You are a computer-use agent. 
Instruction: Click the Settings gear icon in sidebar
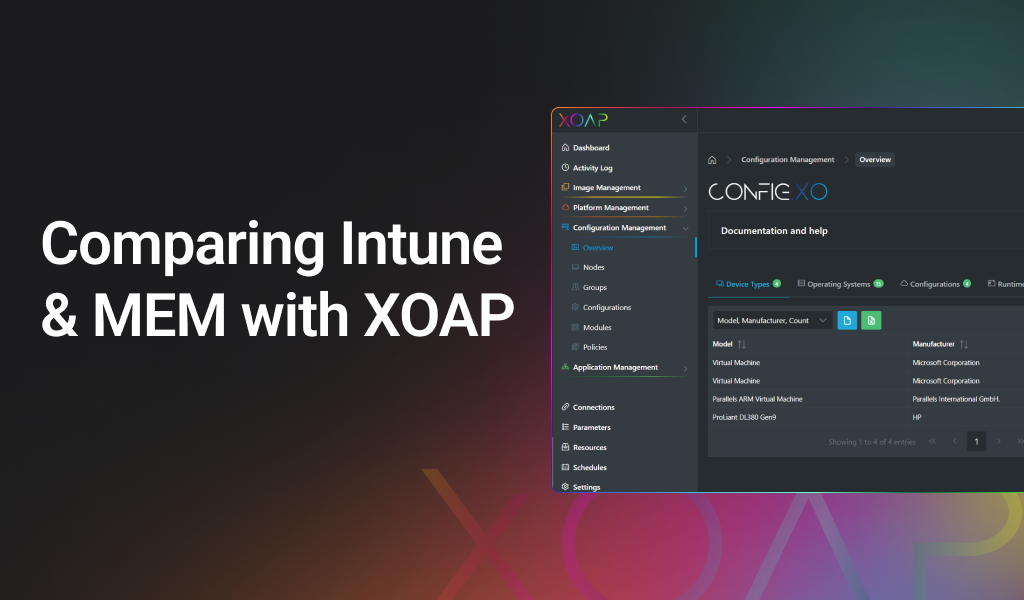pyautogui.click(x=566, y=486)
